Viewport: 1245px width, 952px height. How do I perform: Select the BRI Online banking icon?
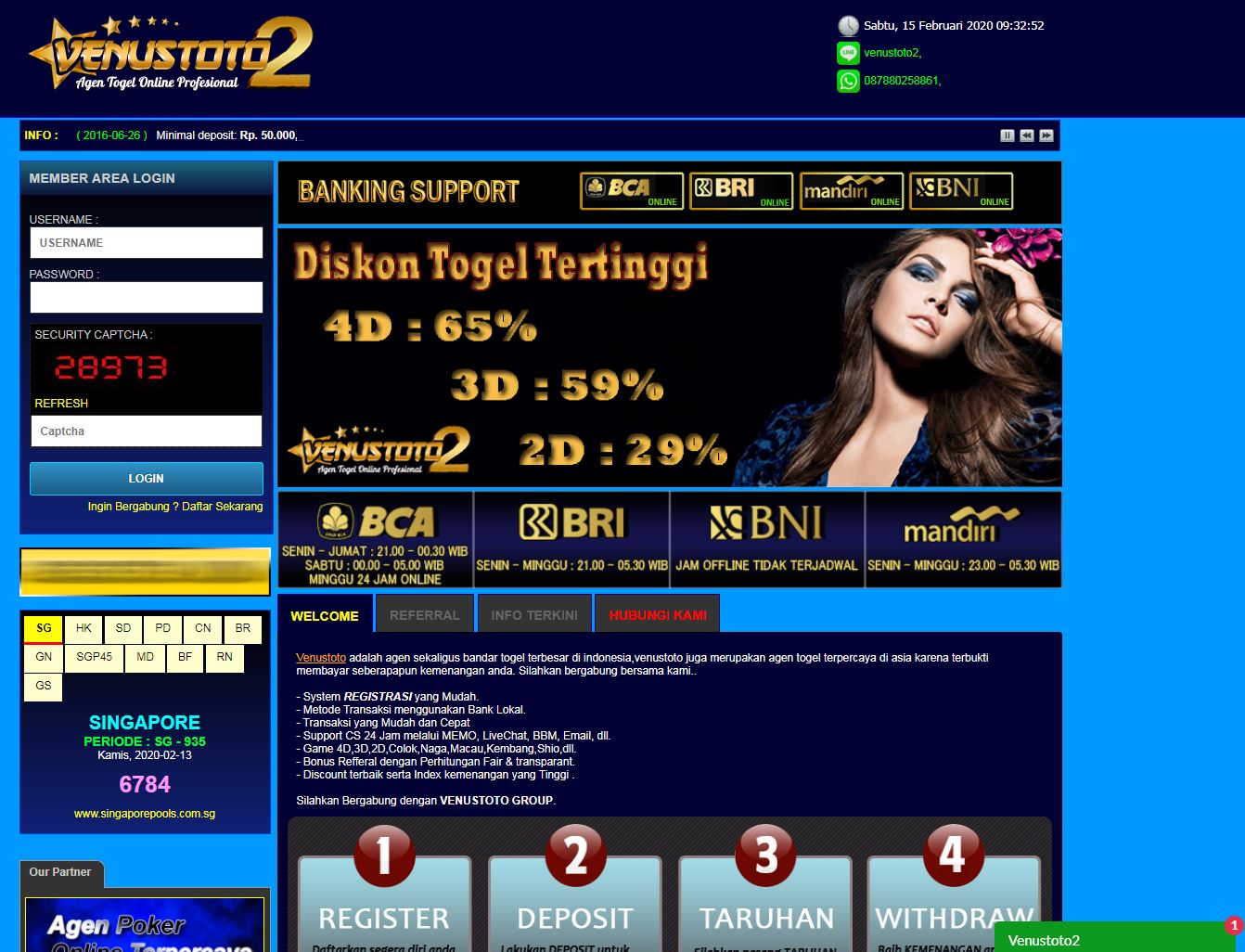click(x=740, y=191)
